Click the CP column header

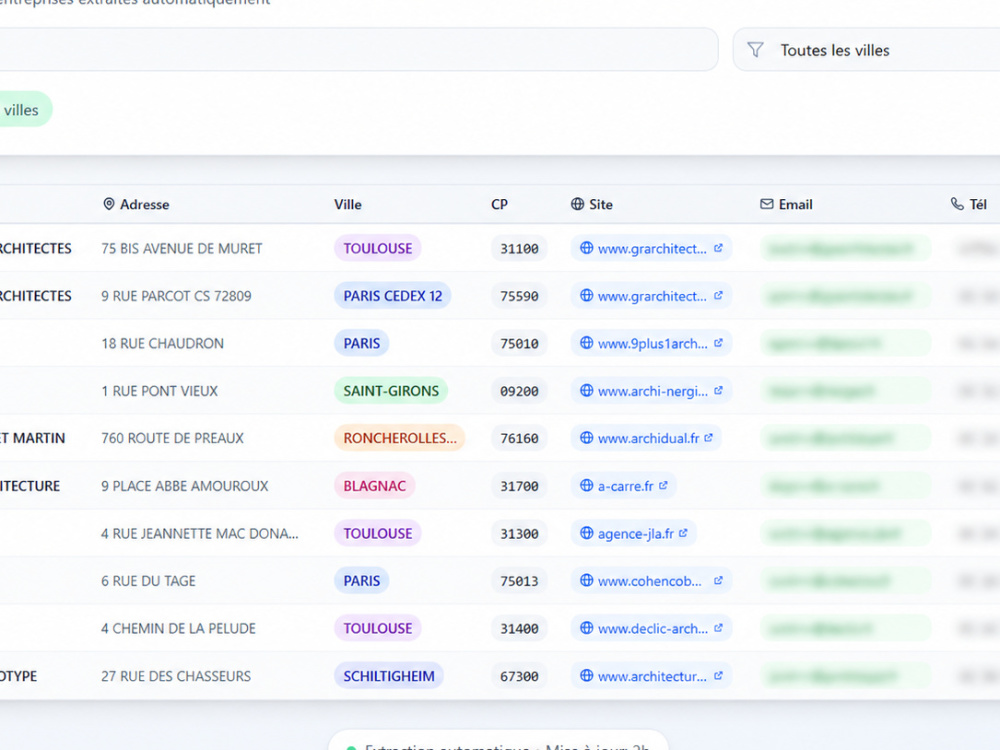(499, 204)
